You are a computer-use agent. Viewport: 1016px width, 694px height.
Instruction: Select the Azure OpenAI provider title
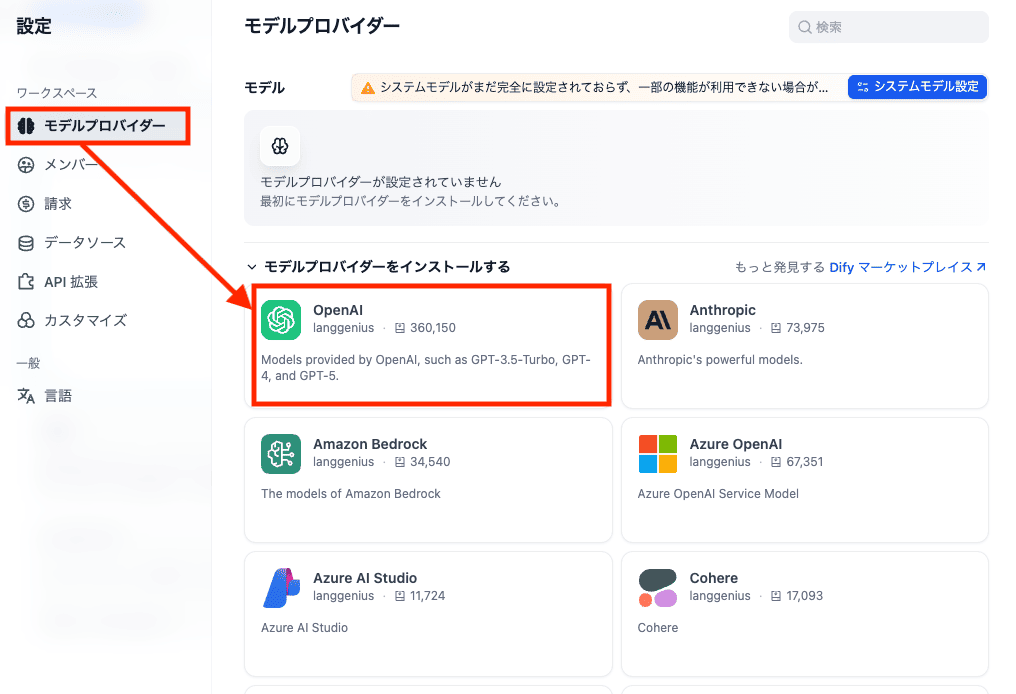735,445
